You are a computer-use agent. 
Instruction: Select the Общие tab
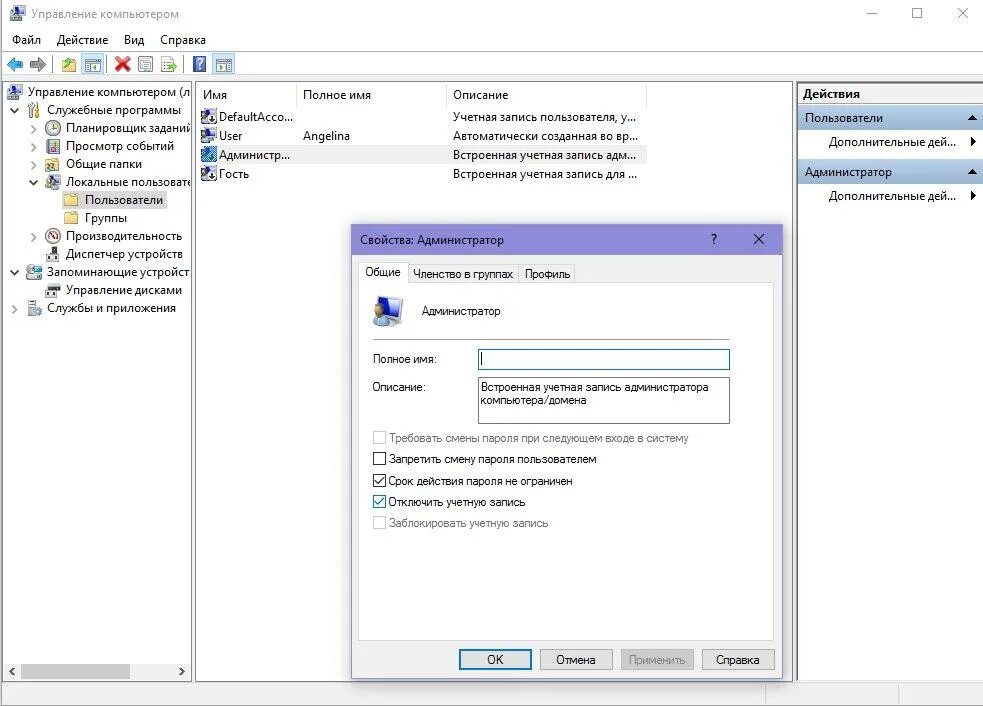[383, 272]
